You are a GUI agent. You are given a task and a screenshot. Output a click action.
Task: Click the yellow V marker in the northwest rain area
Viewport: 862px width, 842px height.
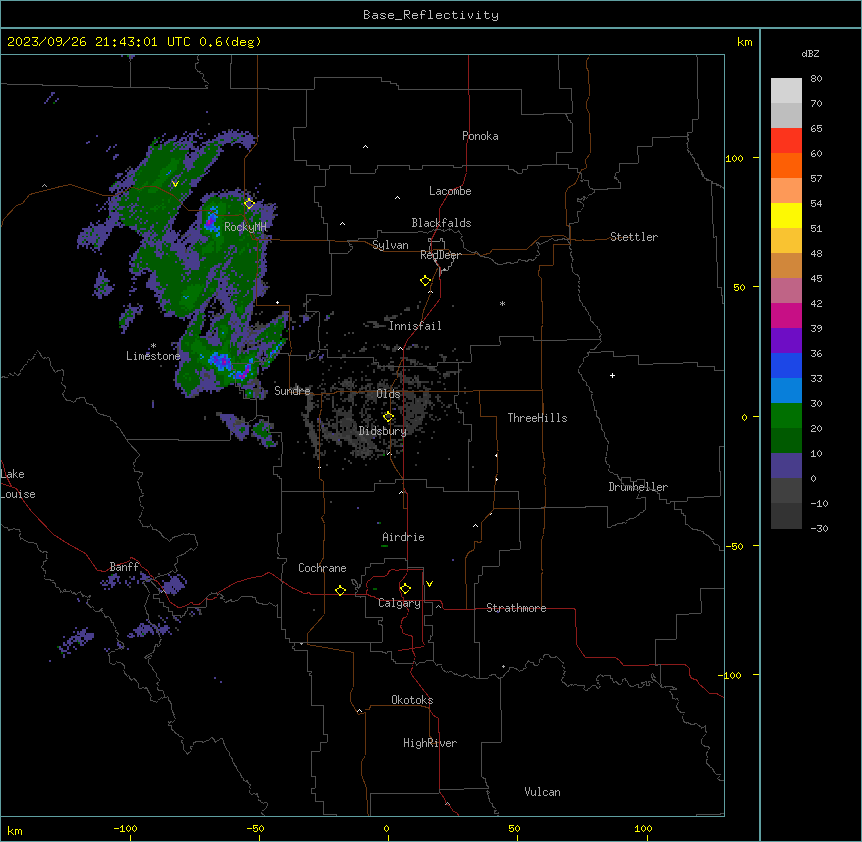coord(175,184)
